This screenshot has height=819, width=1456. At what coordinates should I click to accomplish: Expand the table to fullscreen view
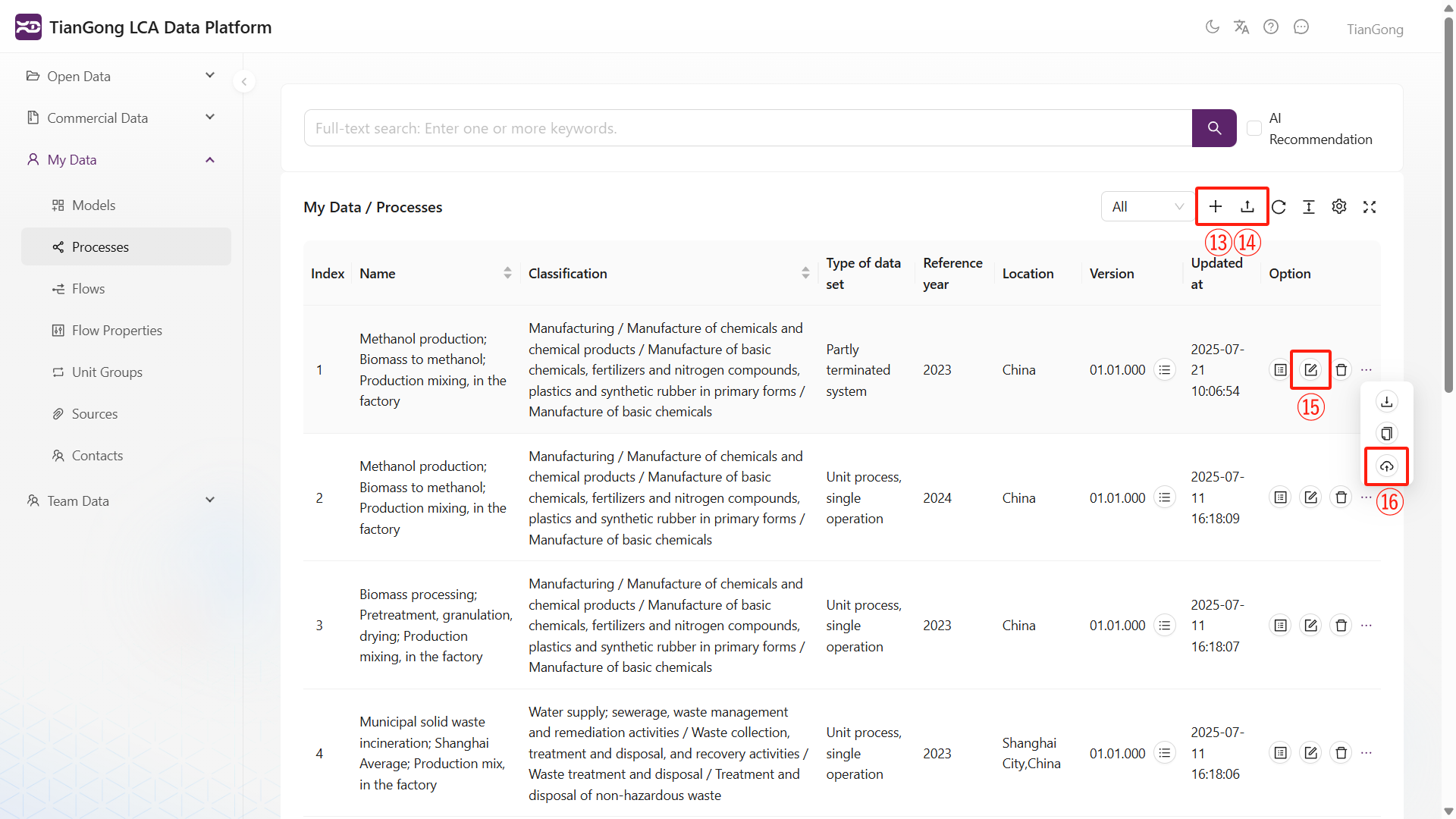(1370, 206)
